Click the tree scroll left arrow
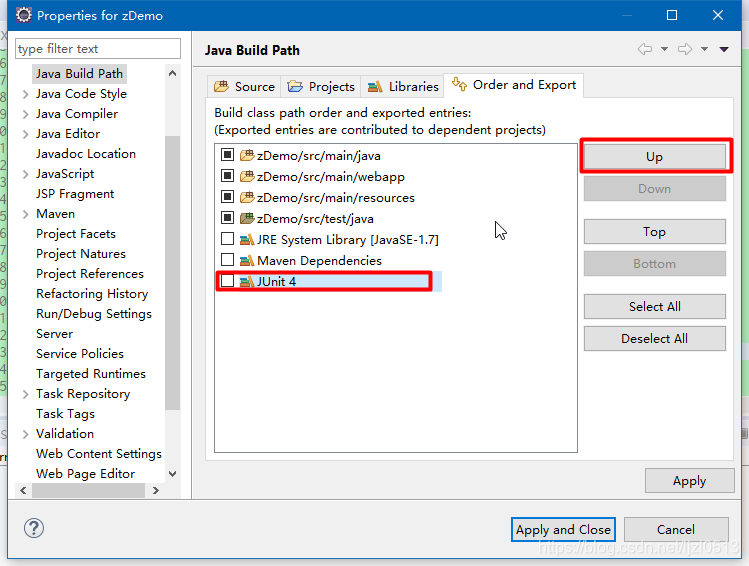The image size is (749, 566). point(23,491)
